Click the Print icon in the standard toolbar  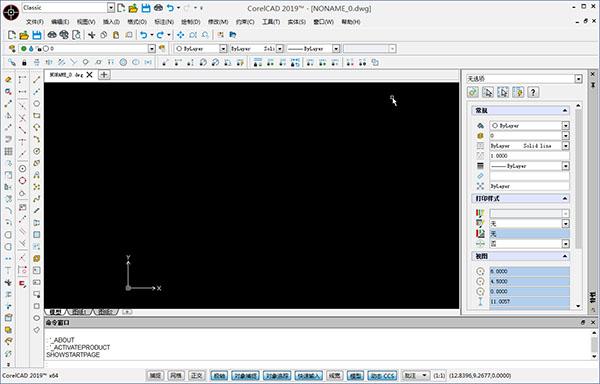(52, 35)
